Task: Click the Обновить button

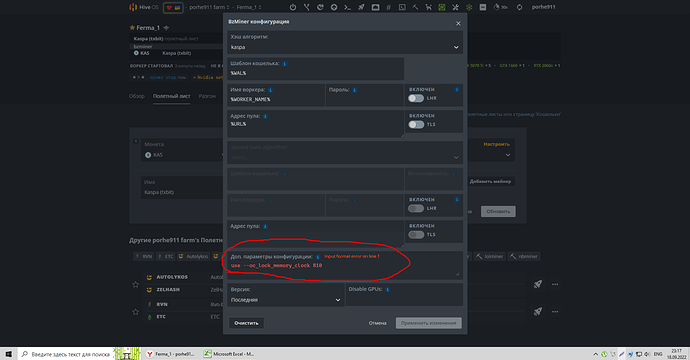Action: [x=498, y=211]
